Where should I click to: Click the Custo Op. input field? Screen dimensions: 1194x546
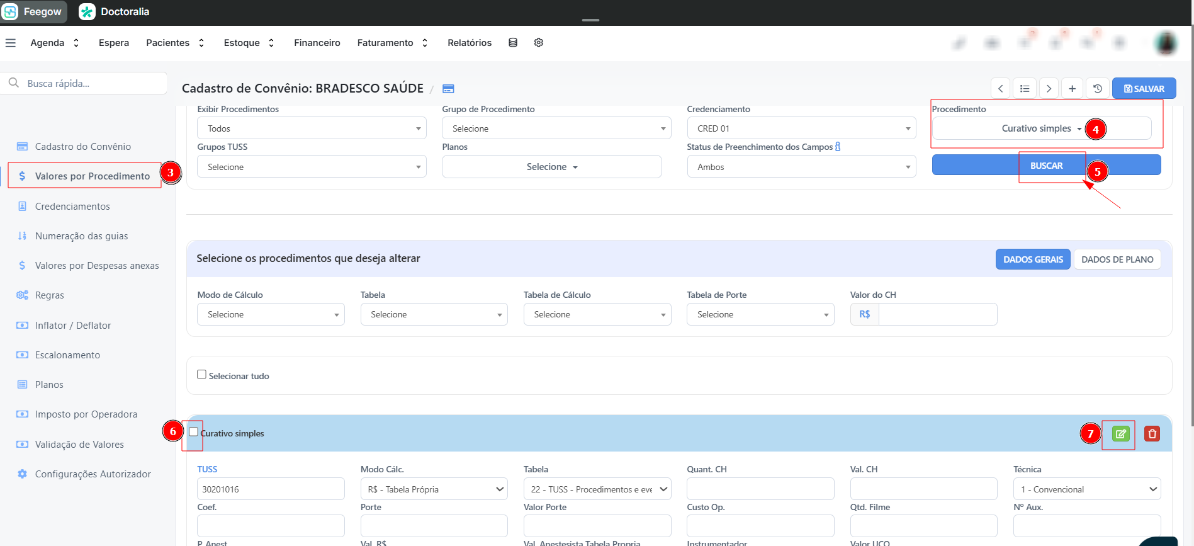(x=761, y=525)
